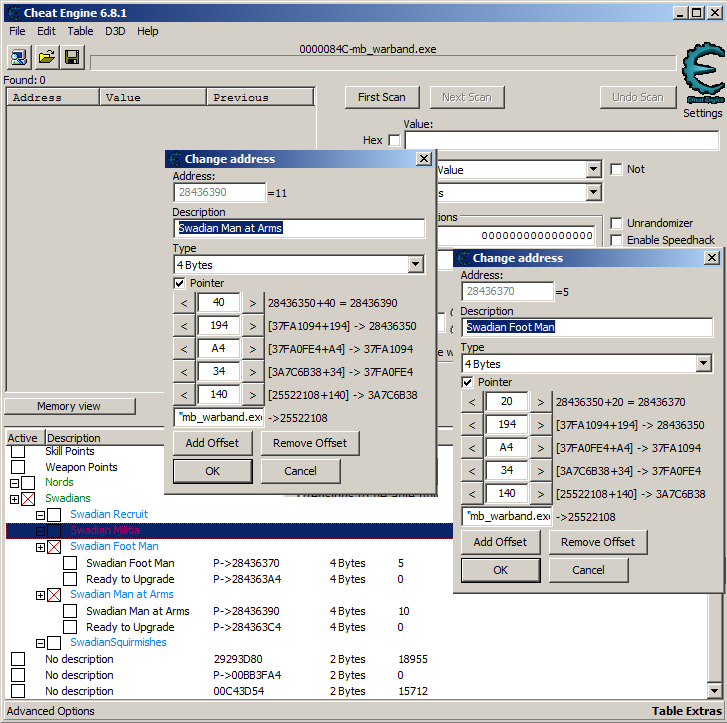Toggle the Unrandomizer checkbox
727x723 pixels.
pos(616,223)
